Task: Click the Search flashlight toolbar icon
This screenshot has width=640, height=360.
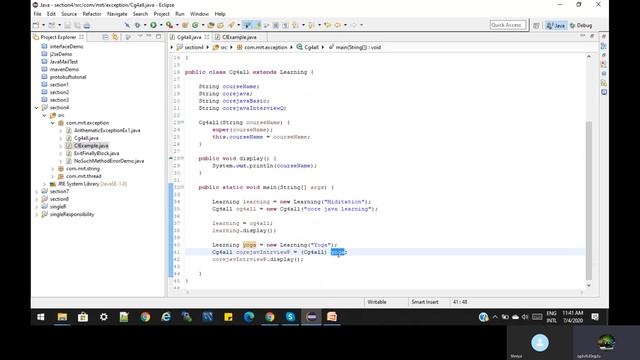Action: (x=231, y=25)
